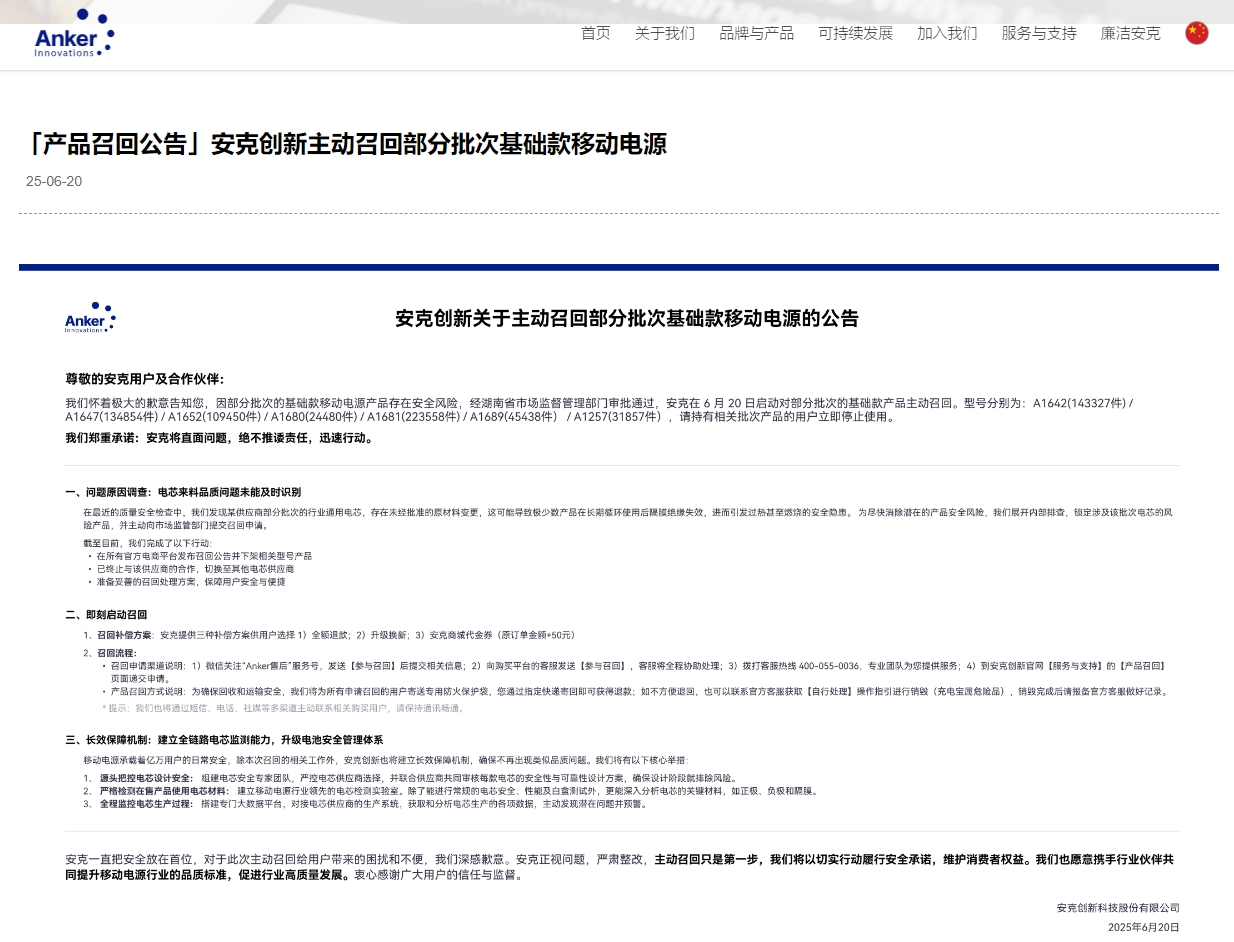Click the footer date 2025年6月20日
This screenshot has width=1234, height=942.
point(1143,928)
